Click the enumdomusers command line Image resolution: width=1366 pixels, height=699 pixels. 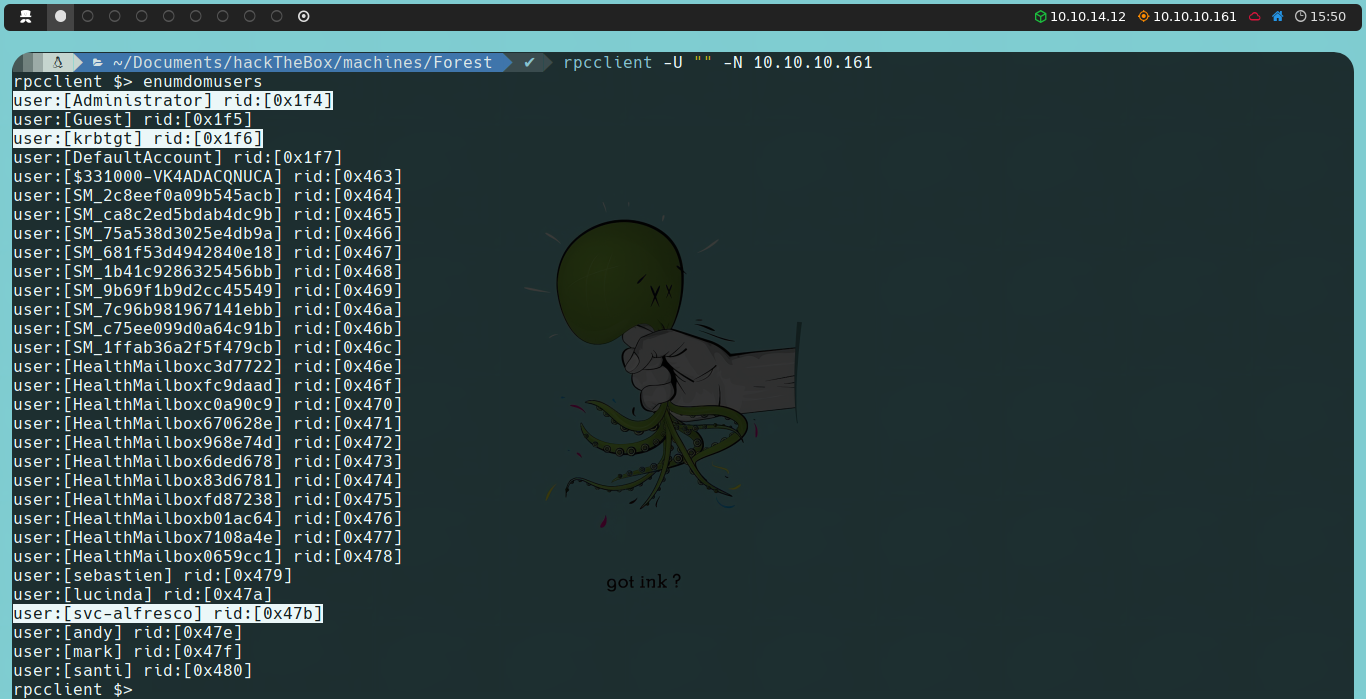138,81
